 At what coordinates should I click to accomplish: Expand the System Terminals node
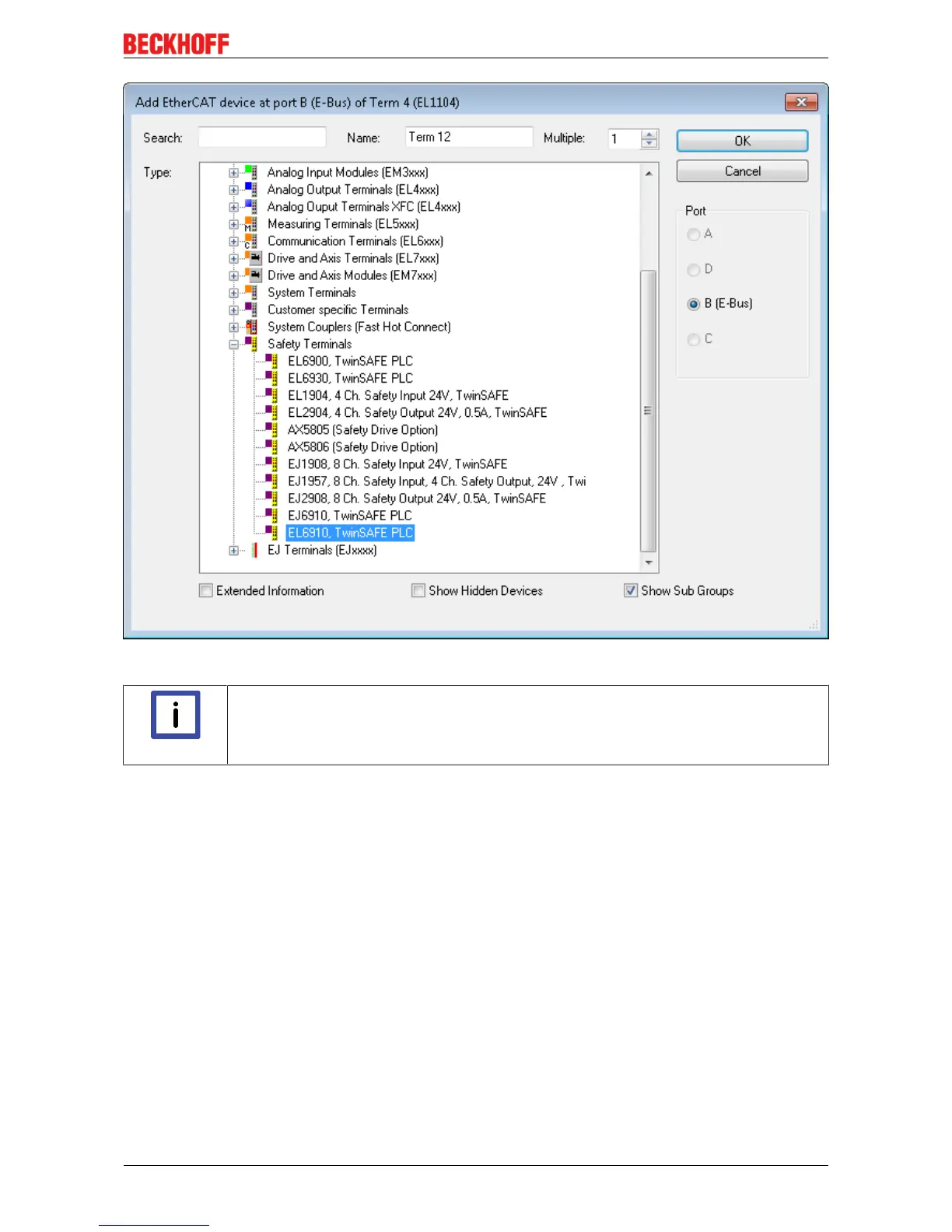point(233,292)
